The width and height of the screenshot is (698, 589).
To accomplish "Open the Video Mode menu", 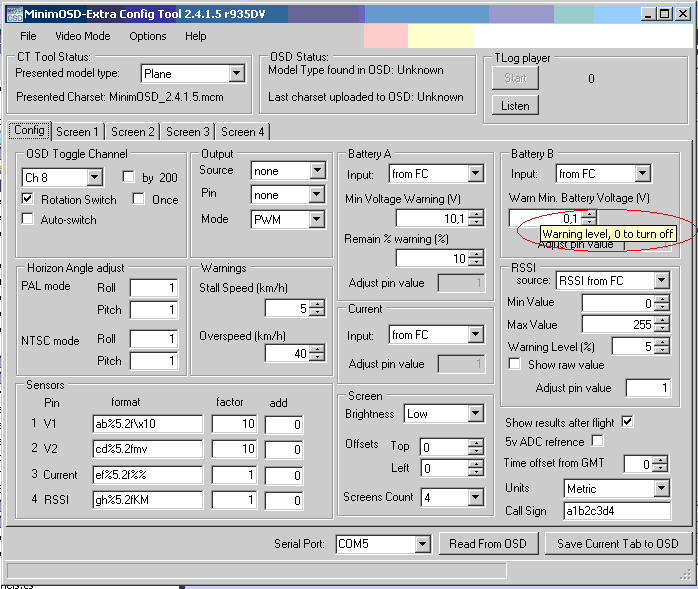I will 83,36.
